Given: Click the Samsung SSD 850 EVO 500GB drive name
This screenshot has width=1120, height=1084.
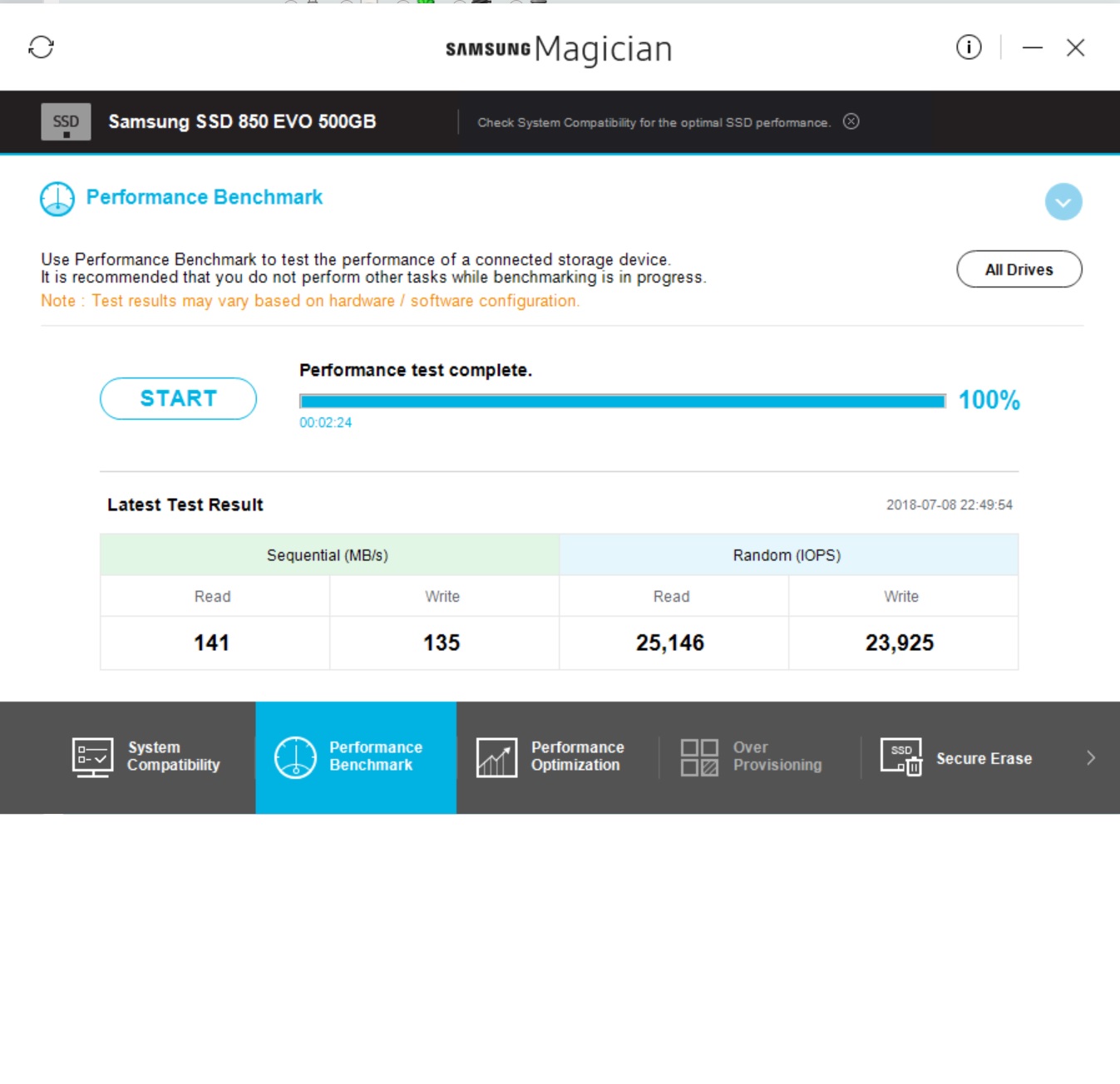Looking at the screenshot, I should pos(242,122).
